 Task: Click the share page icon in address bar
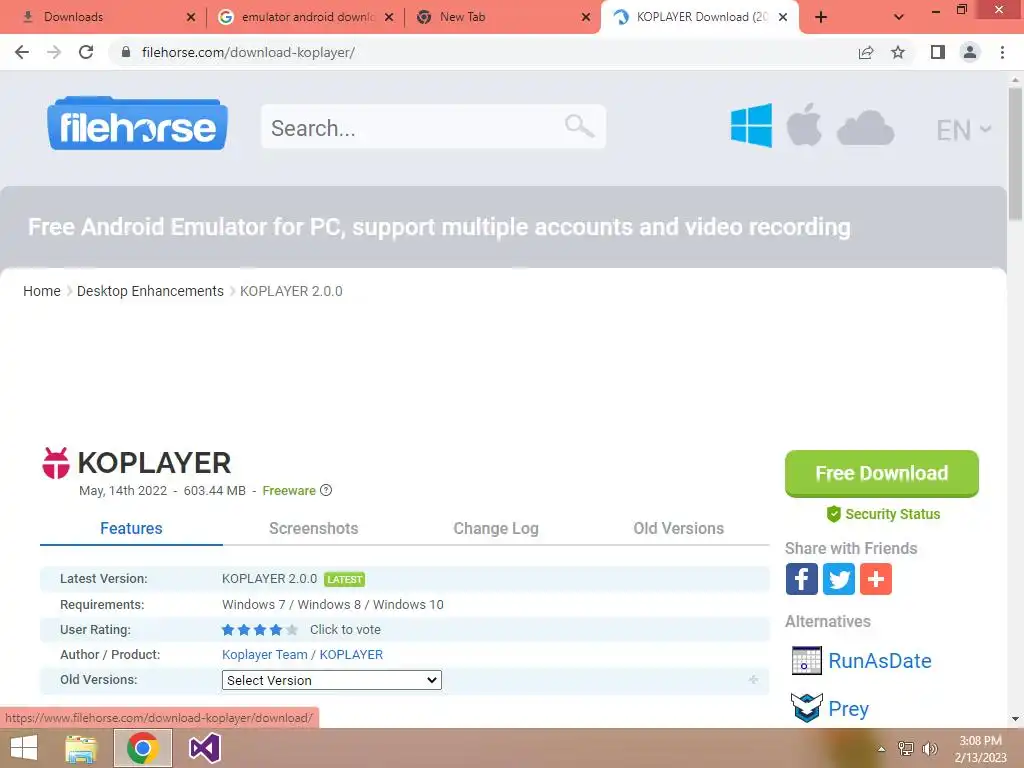click(x=866, y=52)
